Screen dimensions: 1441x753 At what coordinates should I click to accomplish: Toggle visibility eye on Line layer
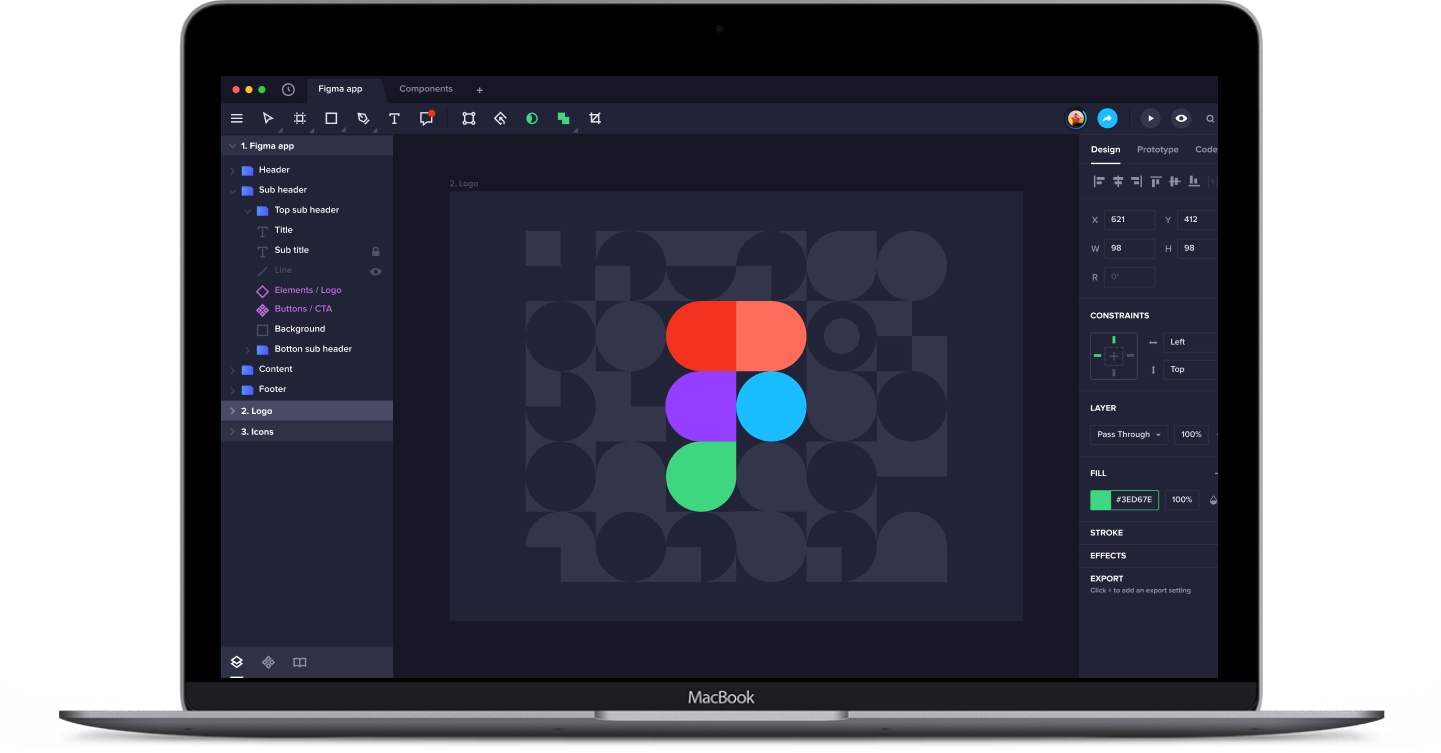tap(376, 271)
